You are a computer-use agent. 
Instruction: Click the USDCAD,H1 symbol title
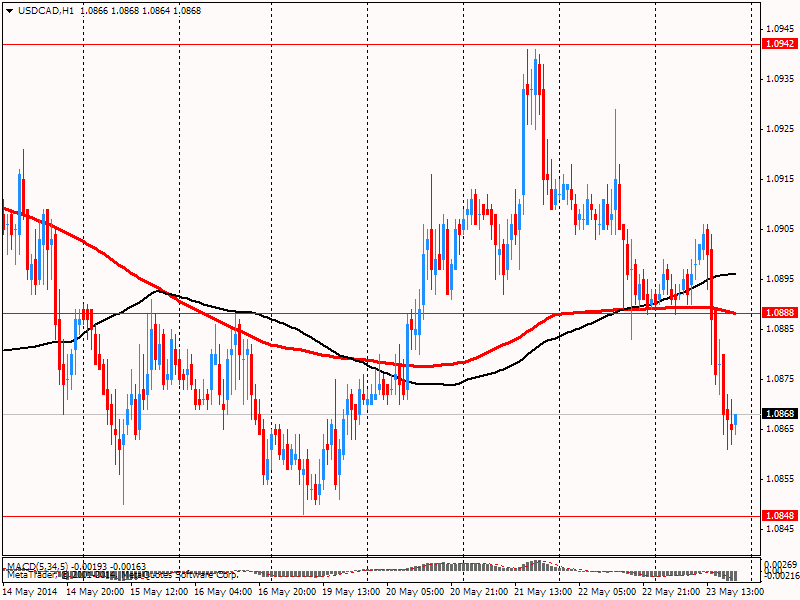tap(46, 9)
